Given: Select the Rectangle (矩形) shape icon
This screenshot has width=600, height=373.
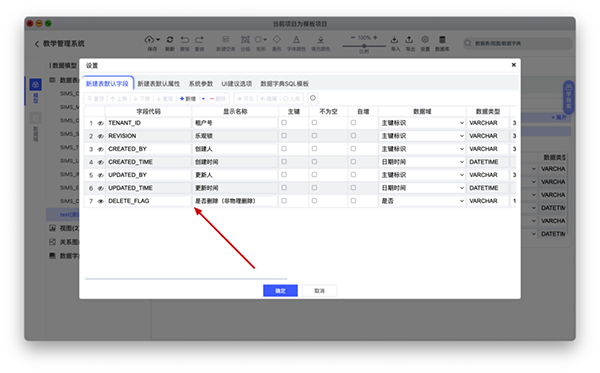Looking at the screenshot, I should click(258, 39).
